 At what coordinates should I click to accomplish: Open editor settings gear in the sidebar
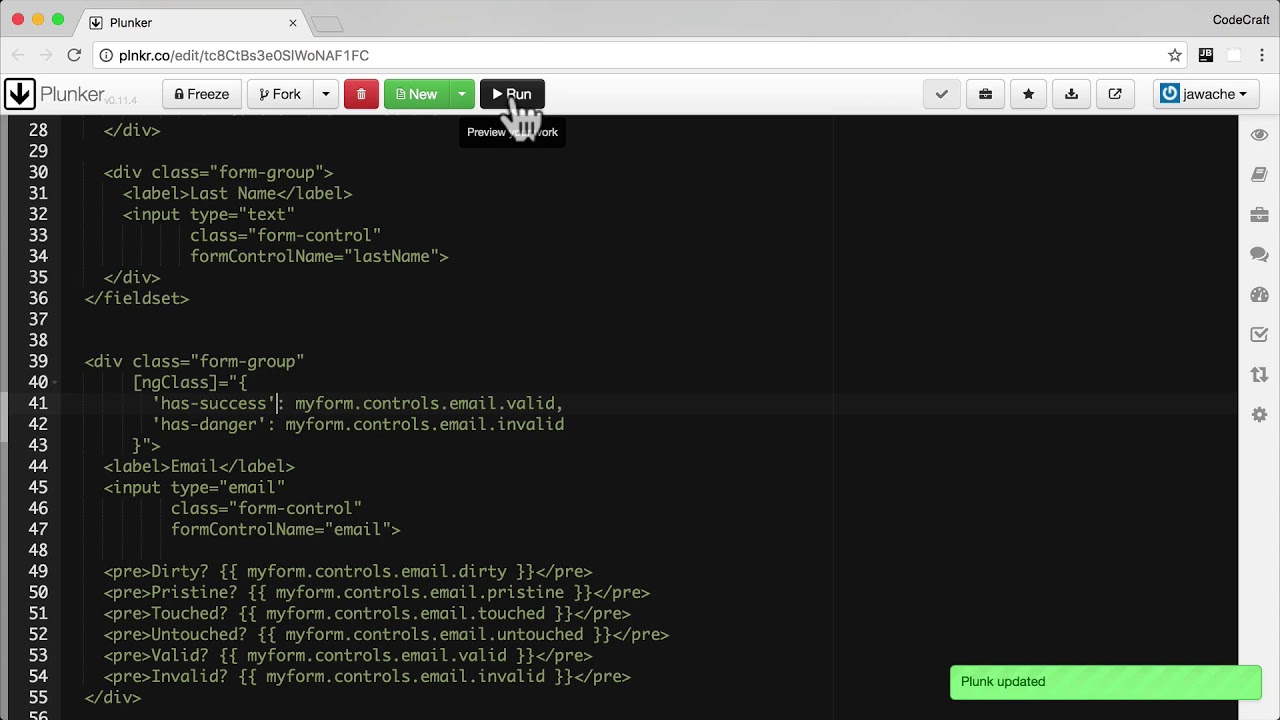pyautogui.click(x=1259, y=415)
